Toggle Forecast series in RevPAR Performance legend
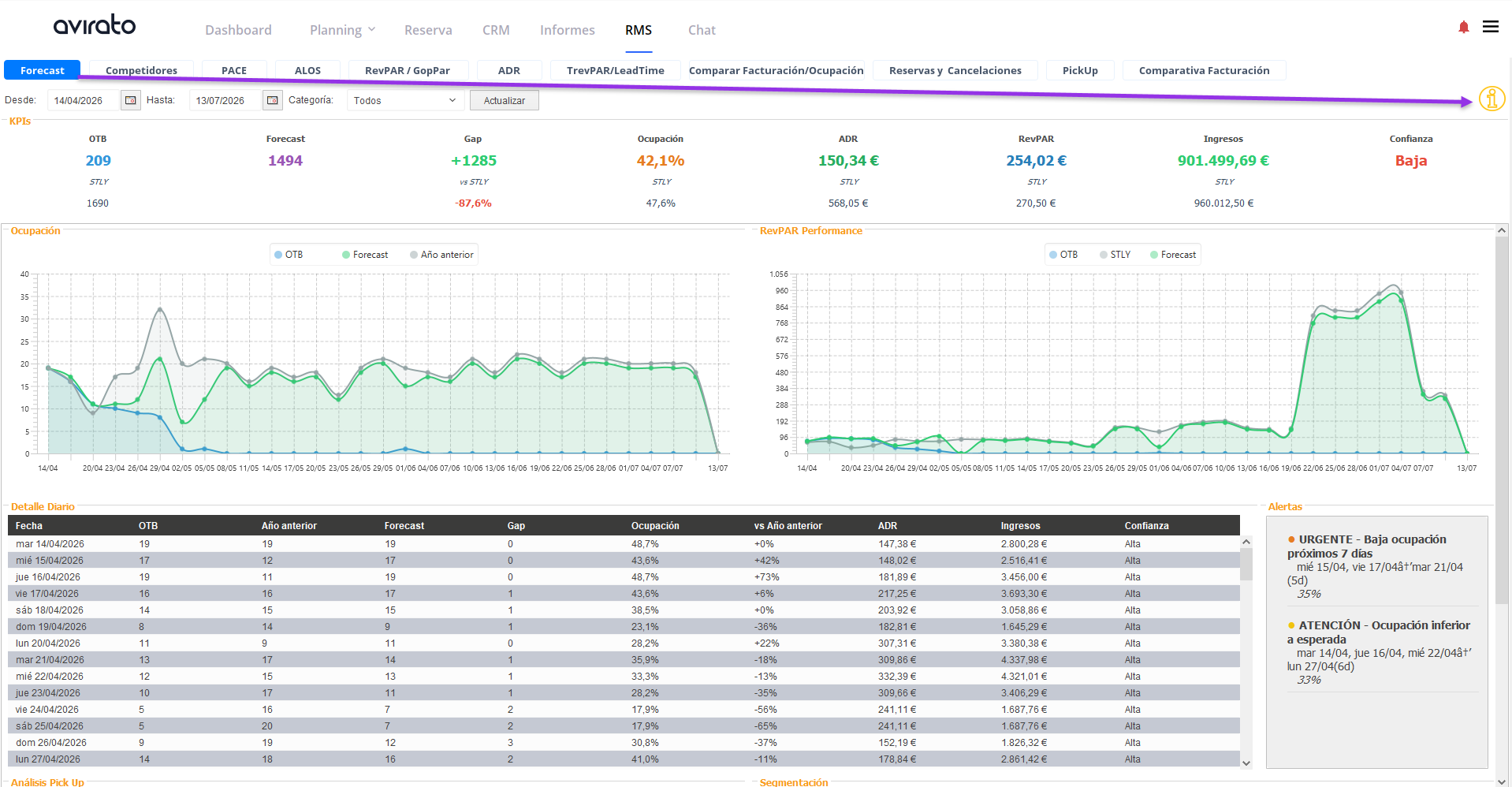Screen dimensions: 1512x787 point(1173,255)
